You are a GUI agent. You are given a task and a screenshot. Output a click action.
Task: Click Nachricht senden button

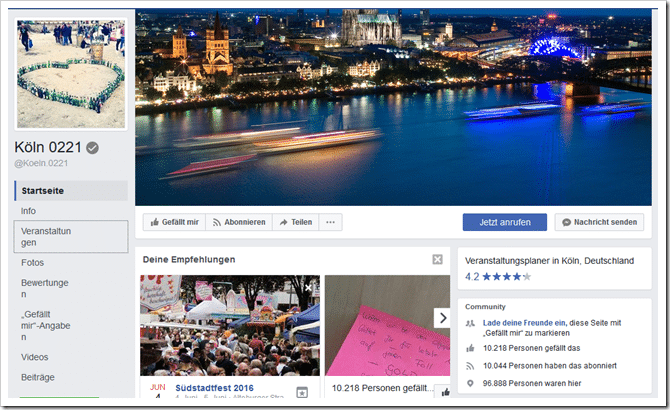(x=599, y=222)
